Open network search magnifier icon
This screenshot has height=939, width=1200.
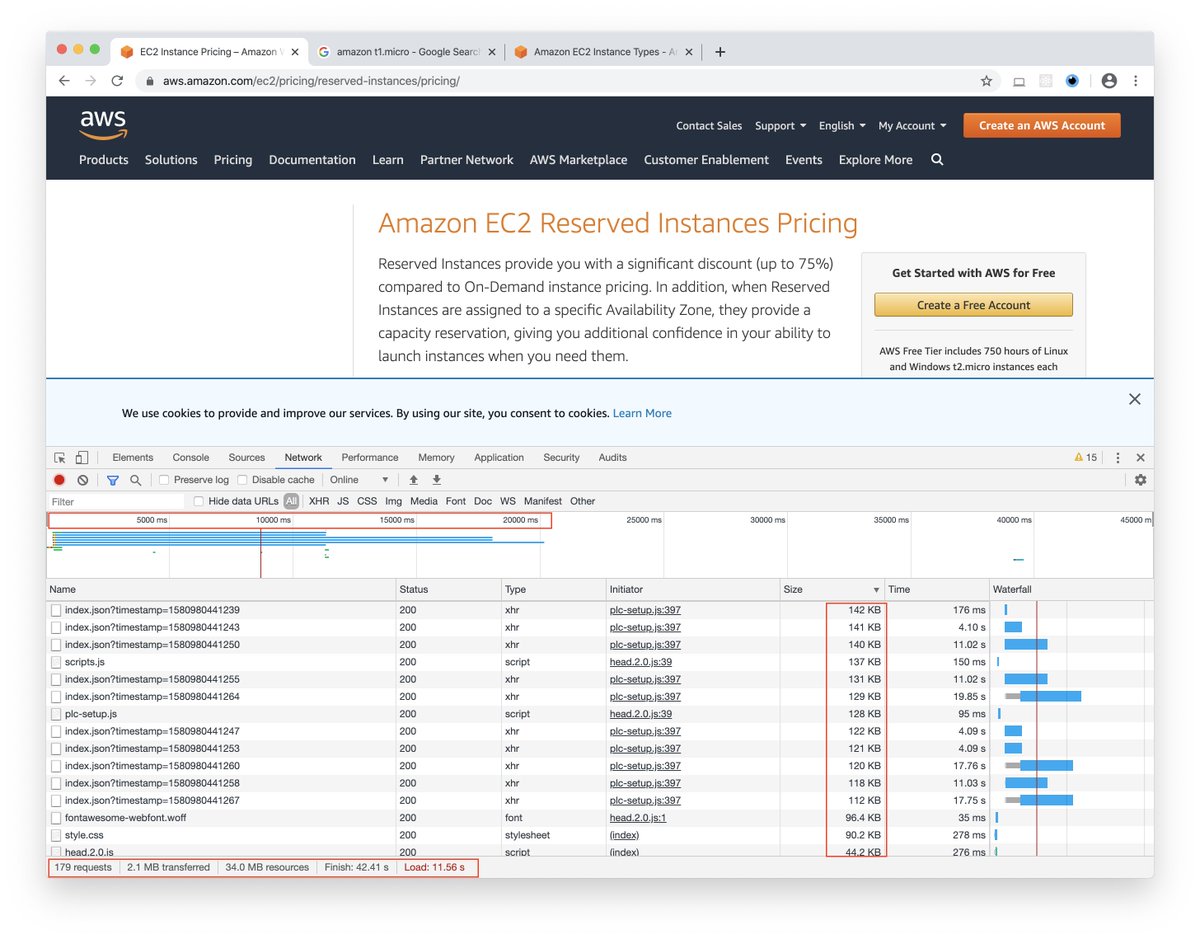135,480
